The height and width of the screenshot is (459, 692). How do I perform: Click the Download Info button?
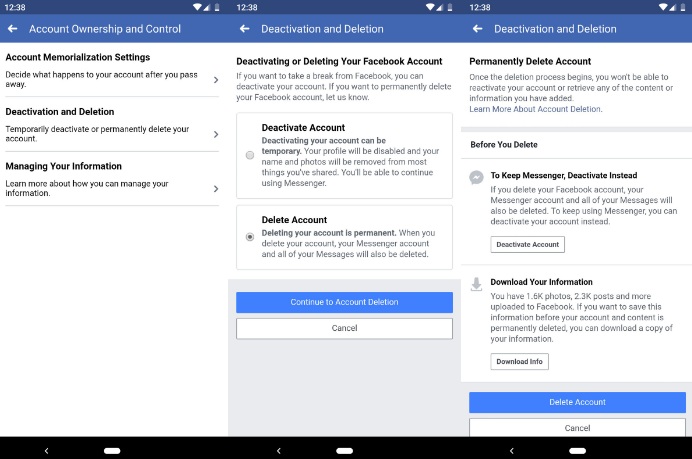519,361
